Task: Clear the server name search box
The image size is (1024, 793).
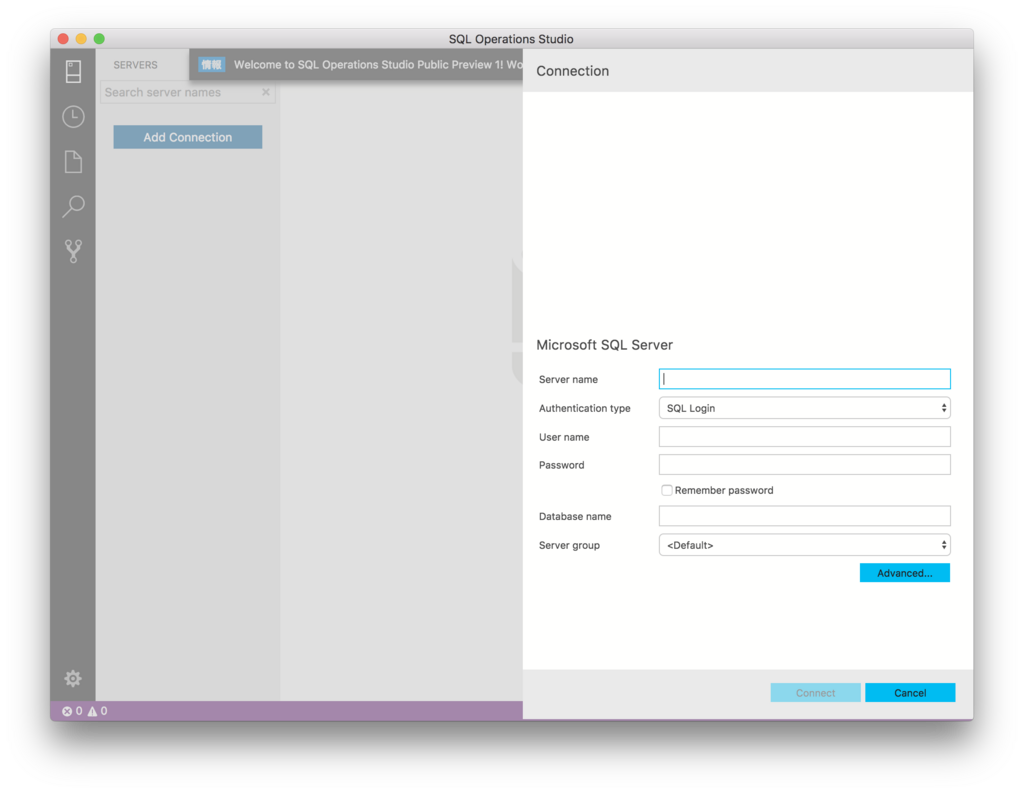Action: pyautogui.click(x=266, y=92)
